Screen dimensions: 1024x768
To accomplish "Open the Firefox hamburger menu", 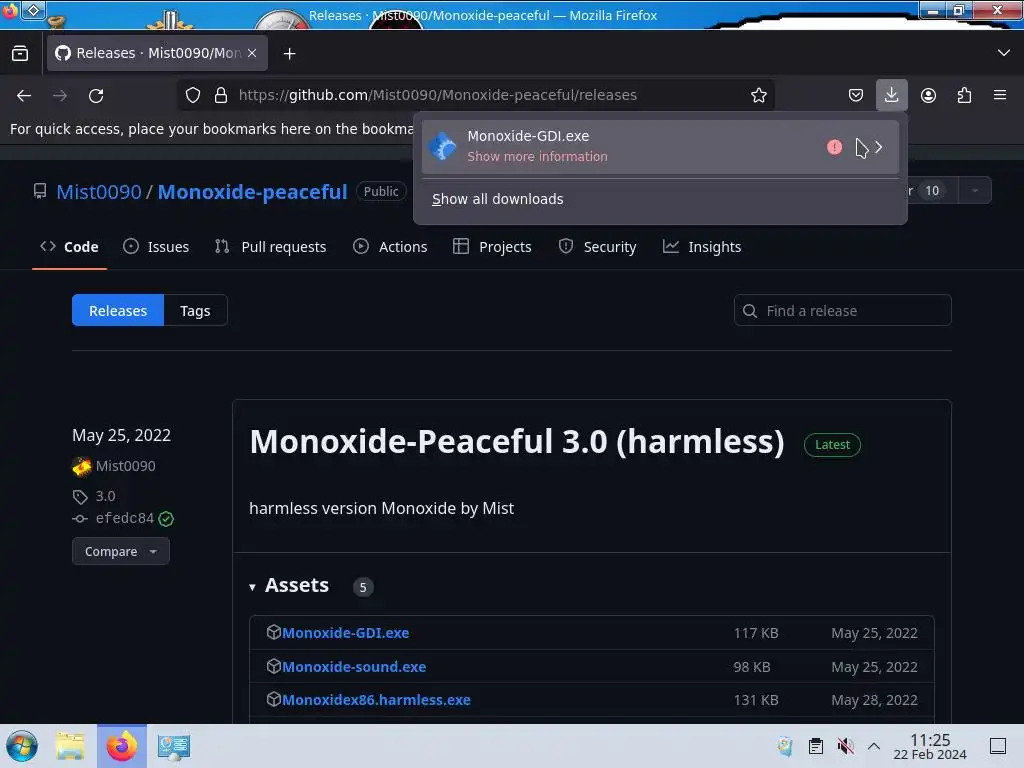I will pyautogui.click(x=1000, y=95).
